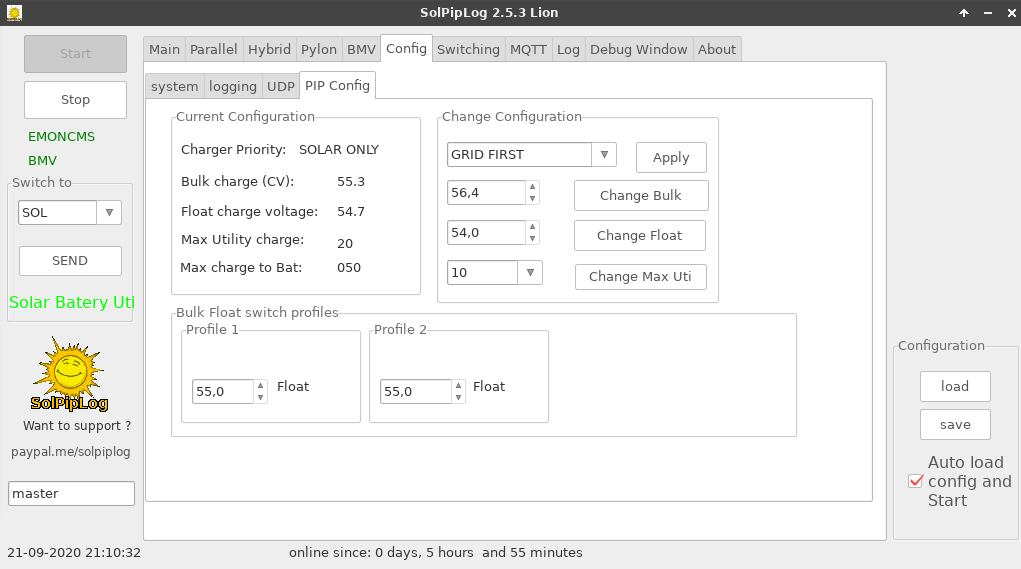1021x569 pixels.
Task: Open the Parallel tab
Action: pos(214,49)
